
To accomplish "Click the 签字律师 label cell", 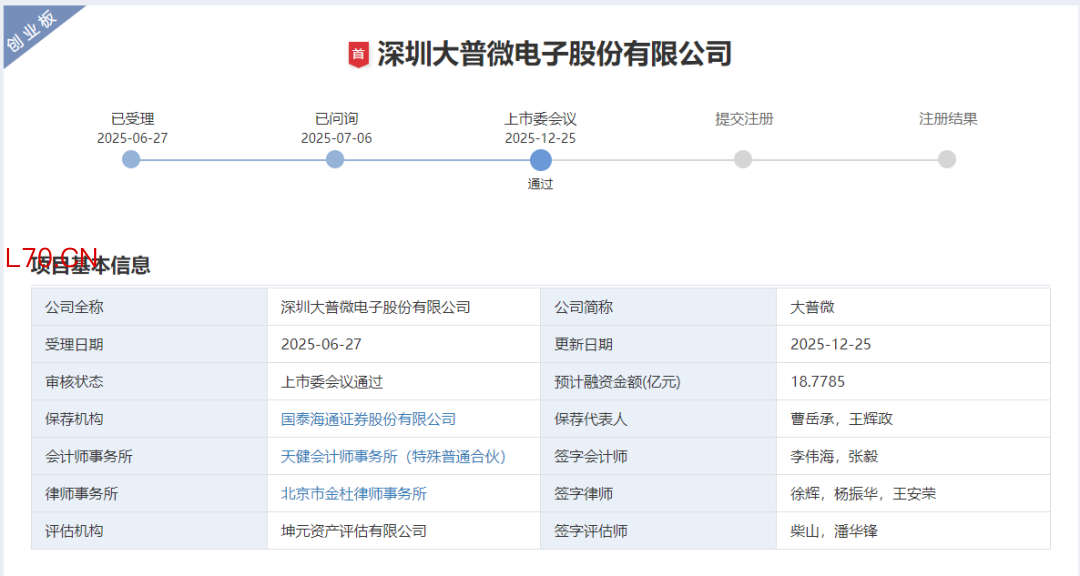I will [658, 493].
